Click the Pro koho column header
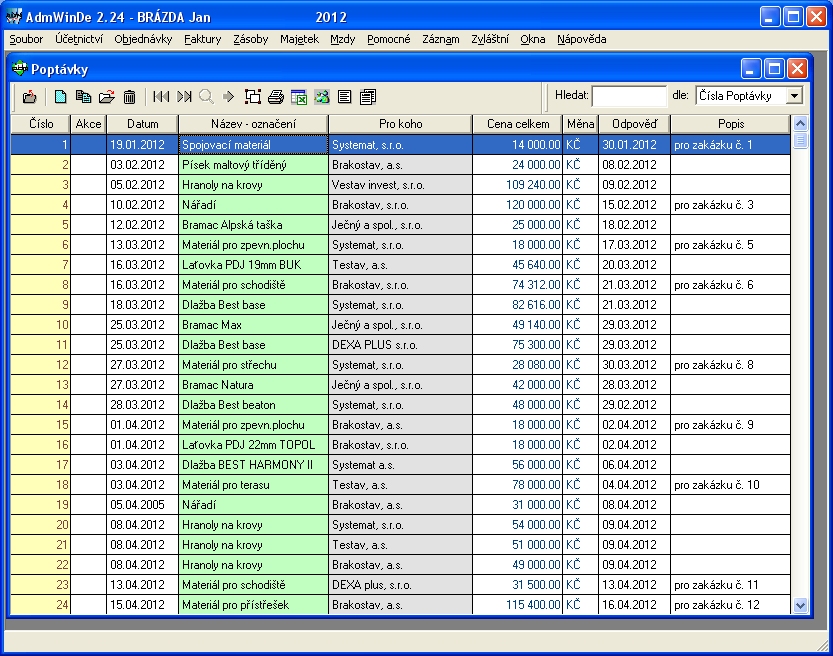The image size is (833, 656). click(x=401, y=124)
